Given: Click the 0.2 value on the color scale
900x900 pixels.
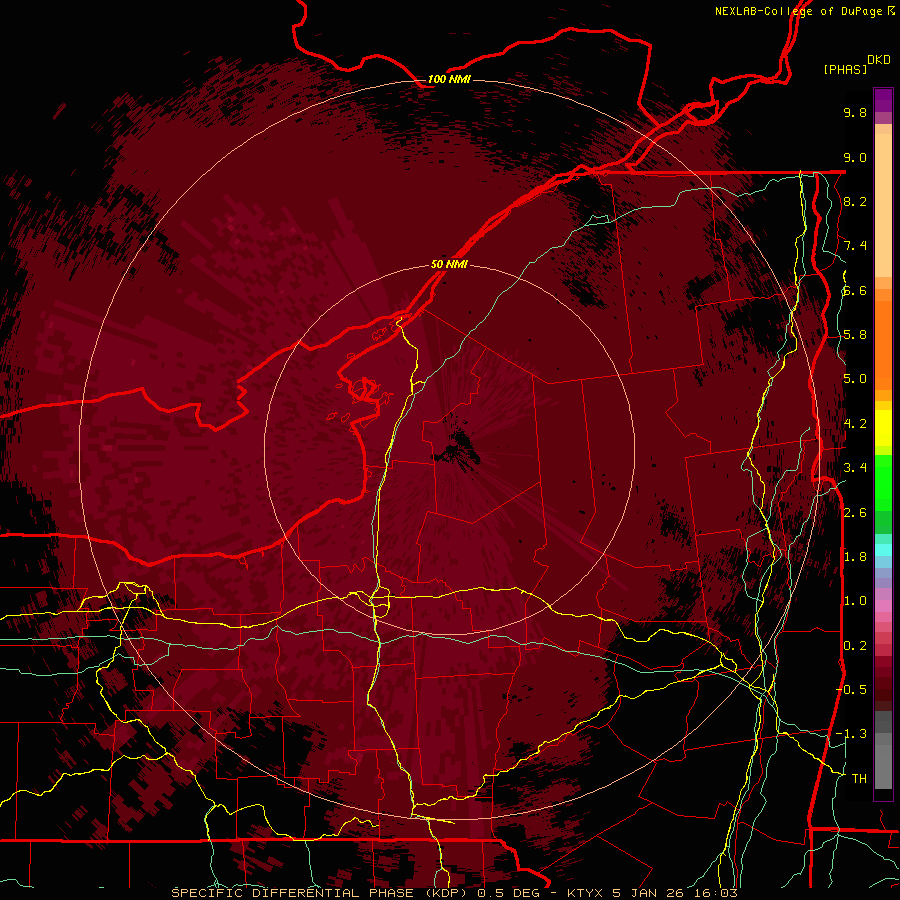Looking at the screenshot, I should click(x=855, y=645).
